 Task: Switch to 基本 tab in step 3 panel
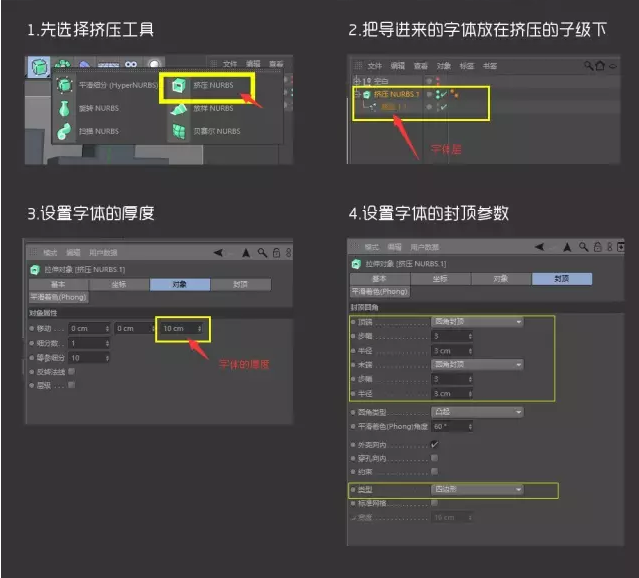pyautogui.click(x=58, y=284)
